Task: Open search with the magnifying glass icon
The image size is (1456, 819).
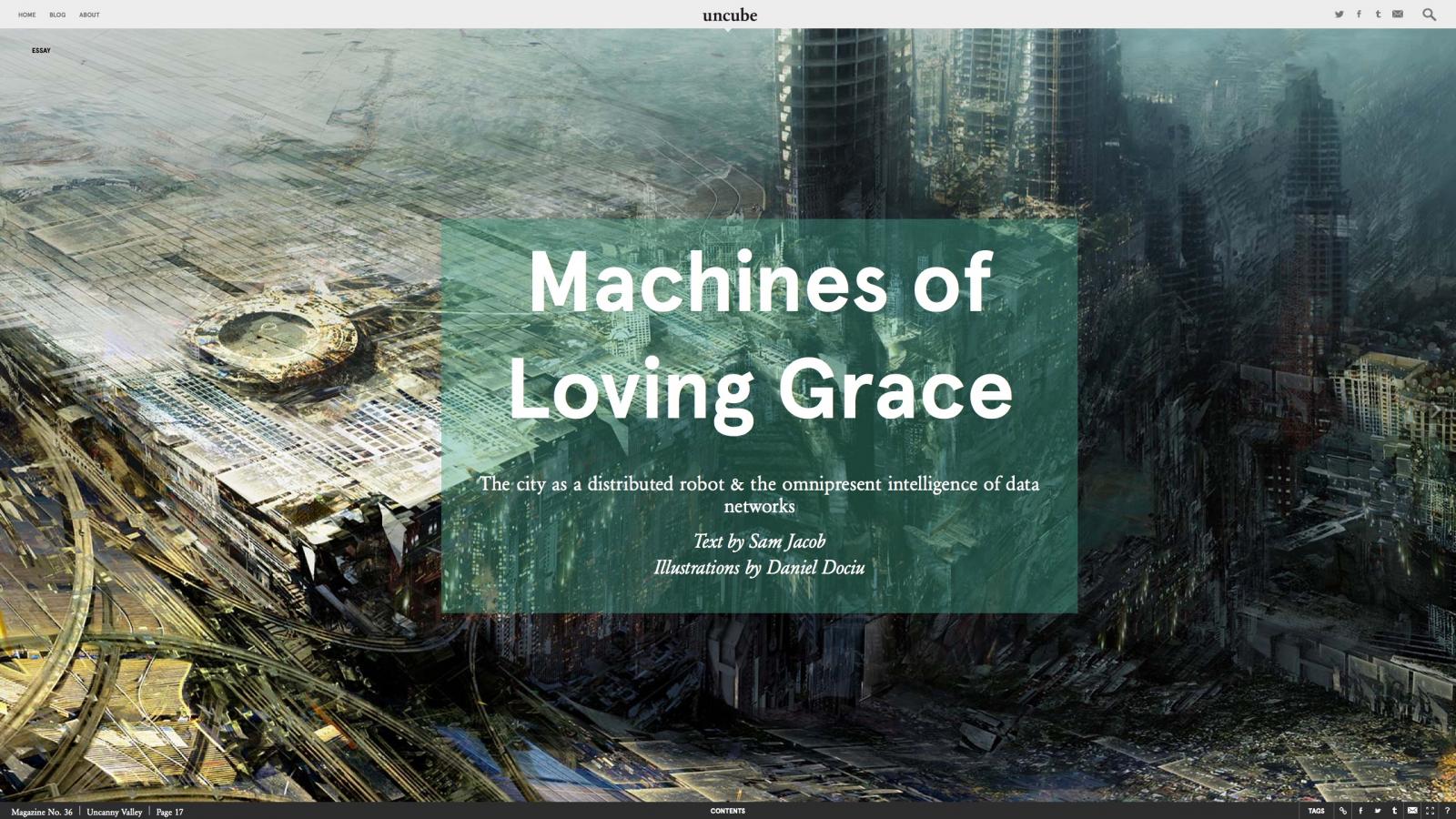Action: (1429, 14)
